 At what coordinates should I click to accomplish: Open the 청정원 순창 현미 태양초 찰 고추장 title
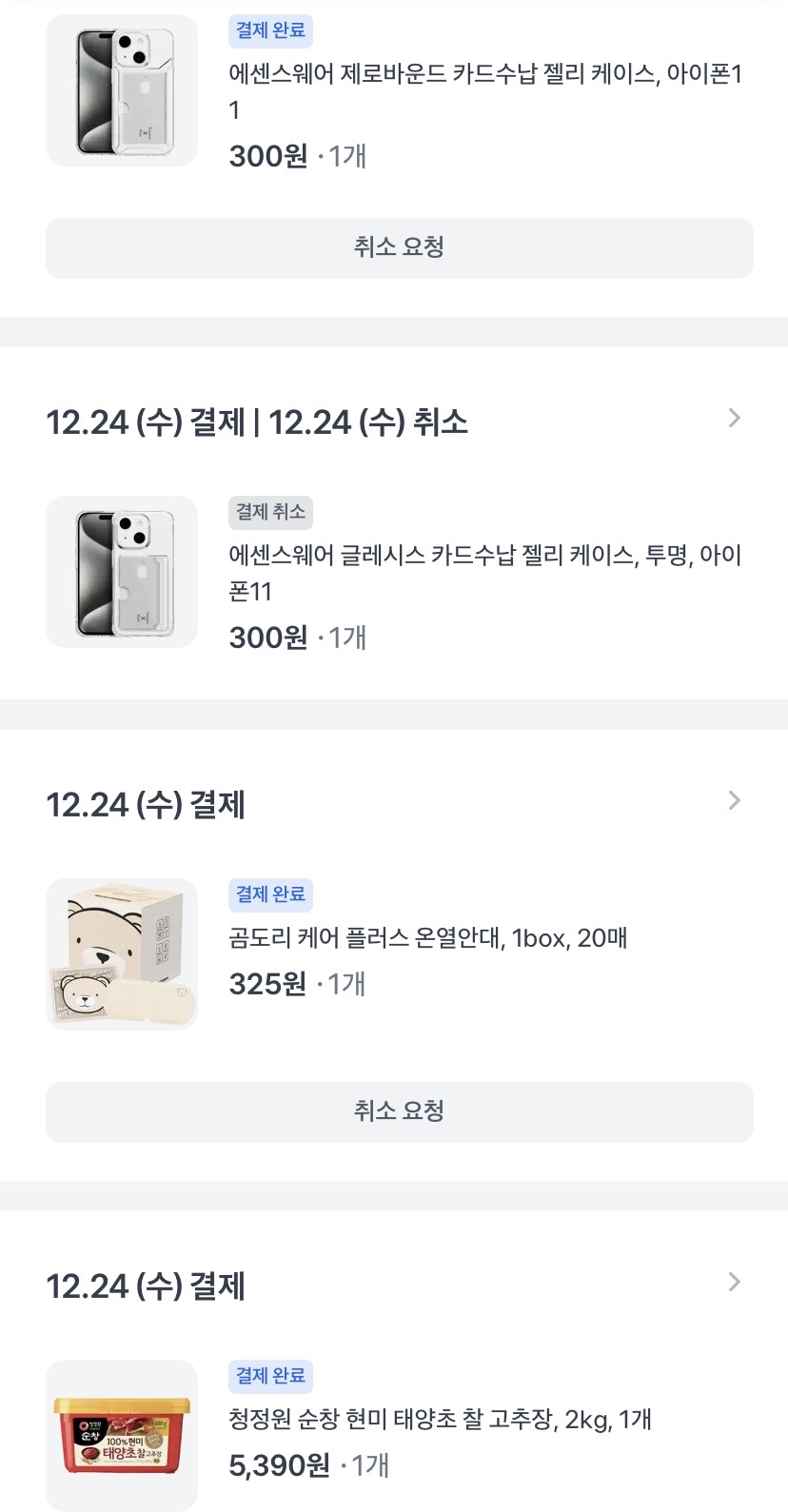[x=440, y=1420]
